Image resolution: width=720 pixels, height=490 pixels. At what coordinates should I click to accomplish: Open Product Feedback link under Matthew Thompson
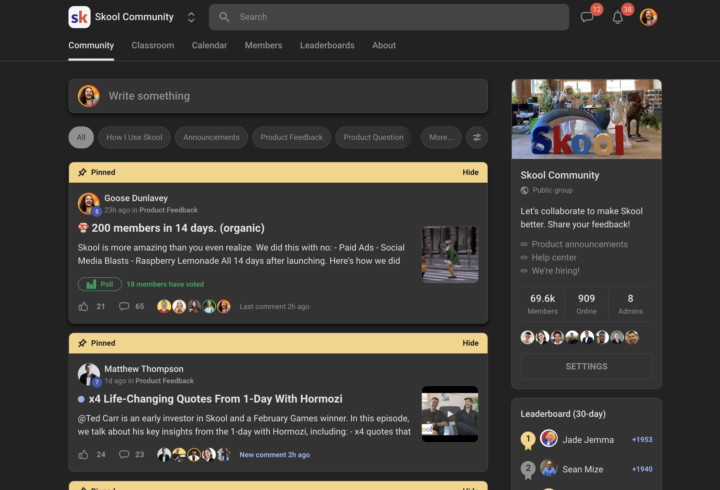[x=164, y=381]
